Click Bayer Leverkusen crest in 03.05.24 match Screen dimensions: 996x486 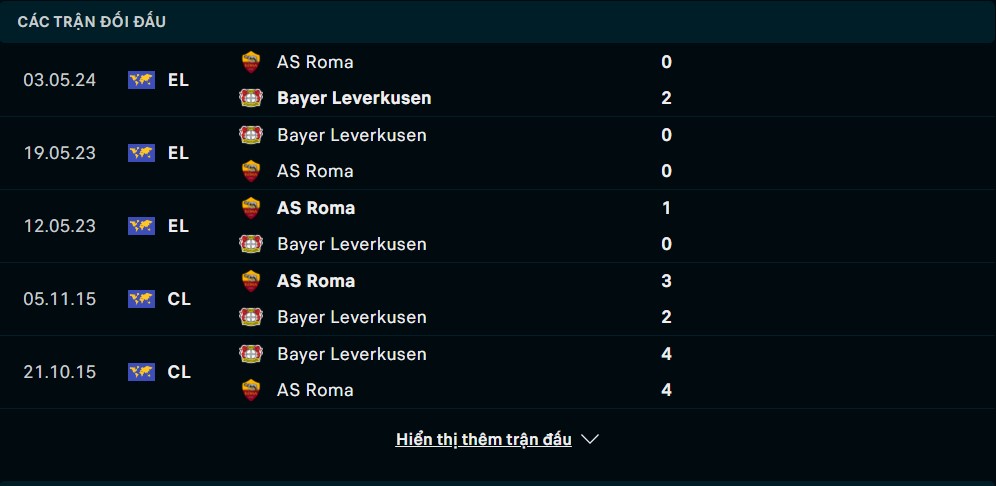click(x=251, y=98)
